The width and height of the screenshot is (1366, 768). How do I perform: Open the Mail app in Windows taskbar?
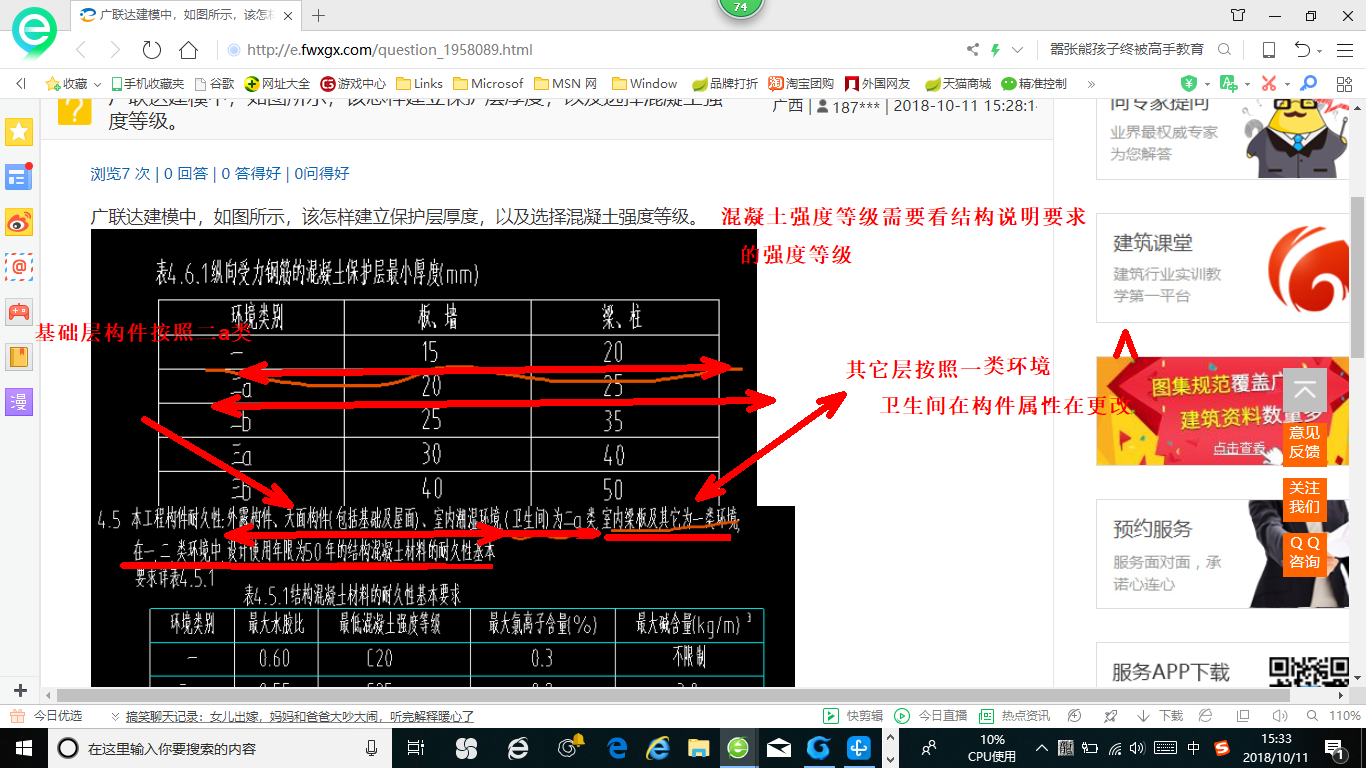tap(780, 748)
